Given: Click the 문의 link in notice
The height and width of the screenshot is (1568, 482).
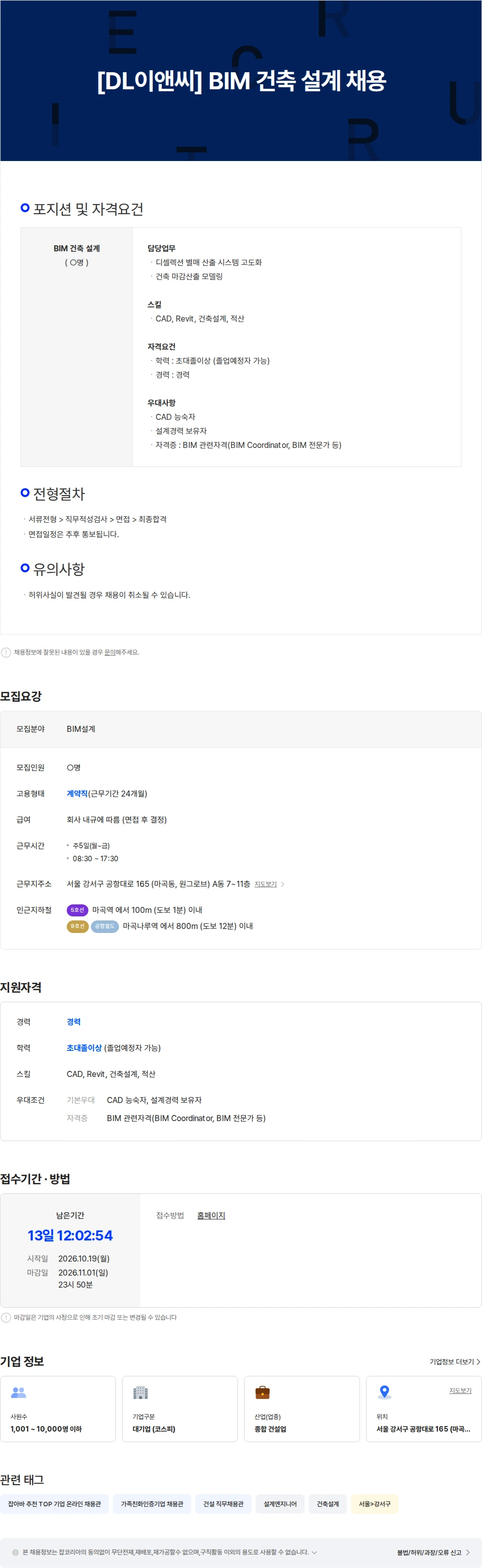Looking at the screenshot, I should [x=109, y=652].
